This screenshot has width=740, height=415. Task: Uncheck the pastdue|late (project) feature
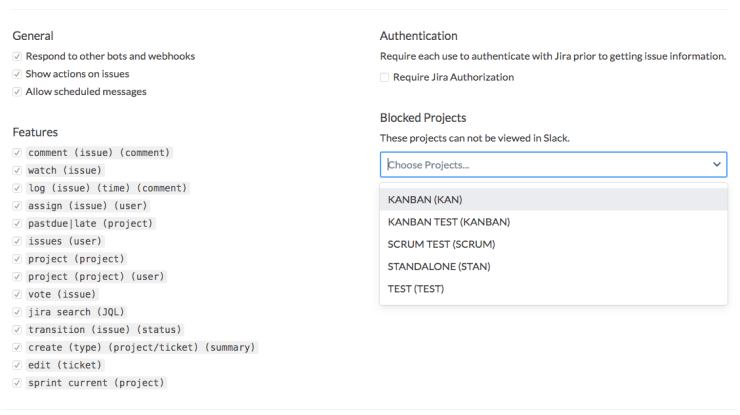coord(17,224)
